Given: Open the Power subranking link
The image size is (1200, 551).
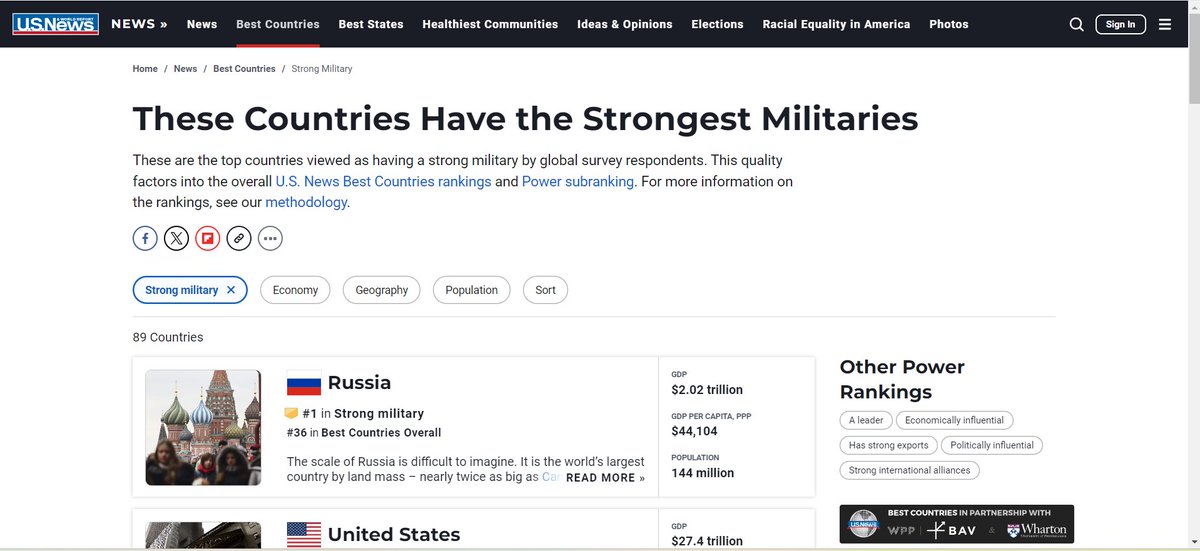Looking at the screenshot, I should tap(578, 182).
